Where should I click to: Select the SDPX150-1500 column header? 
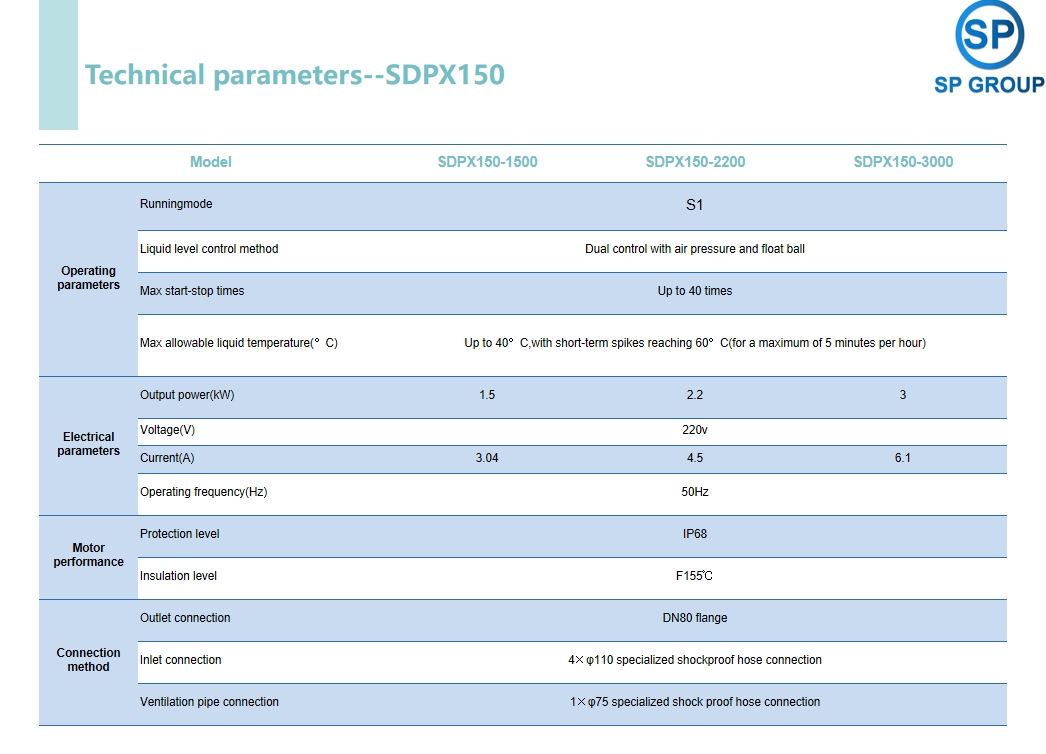pos(487,162)
